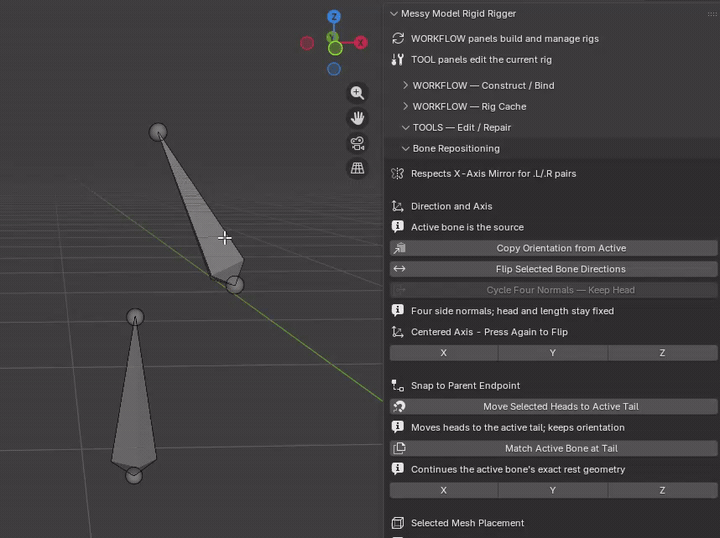Screen dimensions: 720x538
Task: Click Z button under Centered Axis
Action: coord(663,353)
